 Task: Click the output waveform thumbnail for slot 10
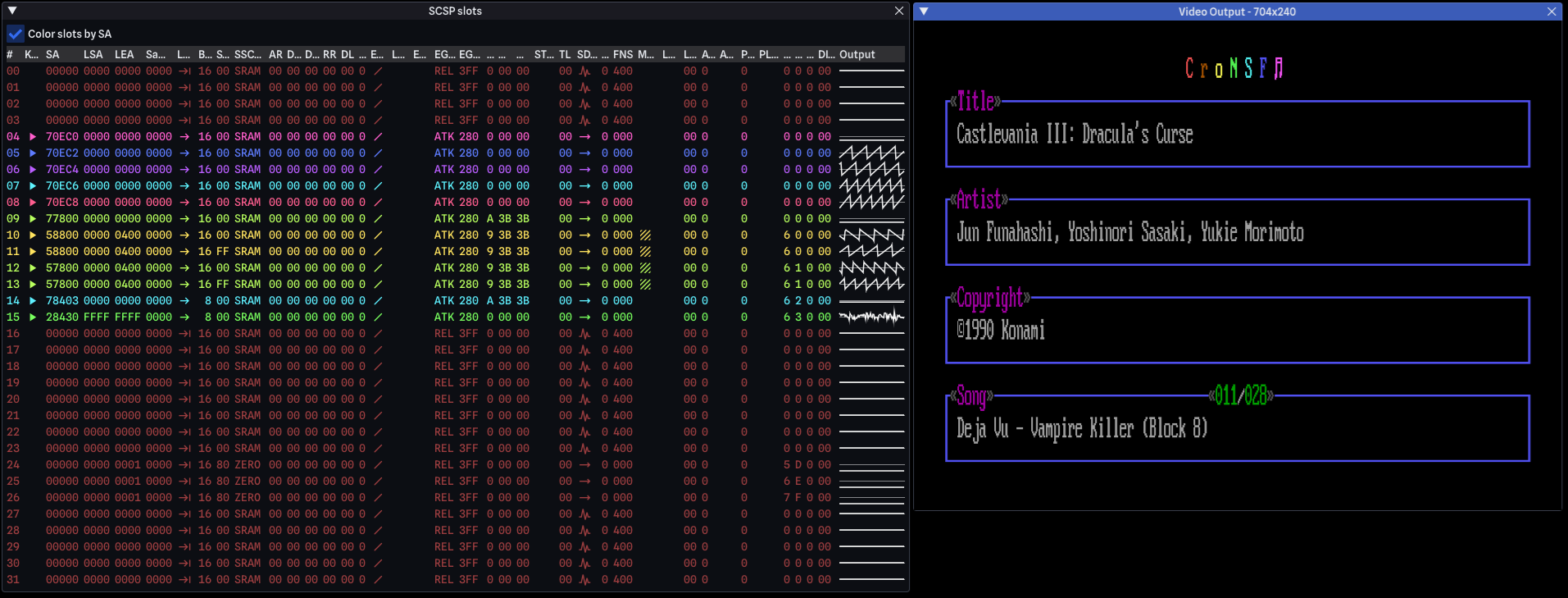coord(872,235)
